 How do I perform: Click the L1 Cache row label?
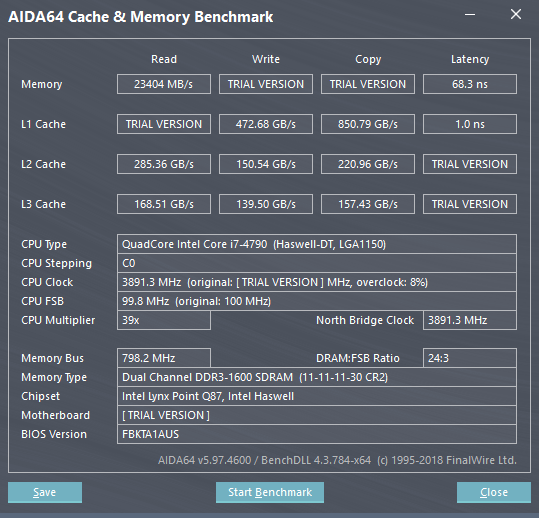[x=43, y=124]
